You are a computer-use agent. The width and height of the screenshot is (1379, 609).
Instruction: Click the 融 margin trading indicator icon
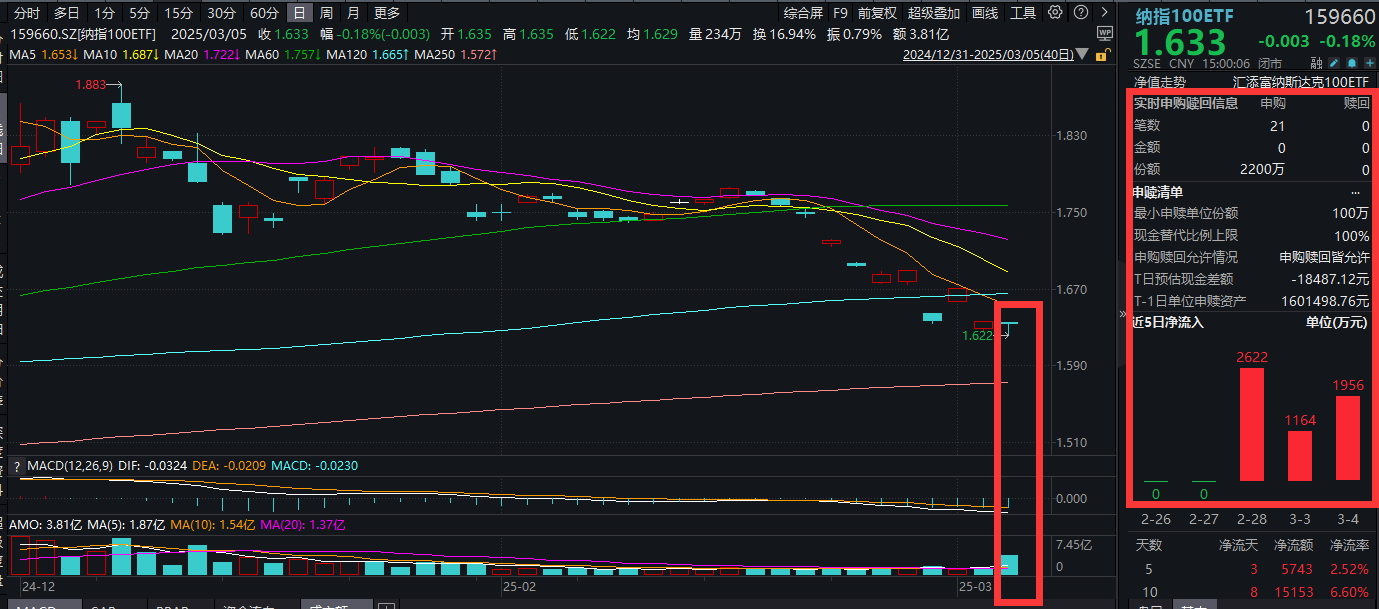1315,62
